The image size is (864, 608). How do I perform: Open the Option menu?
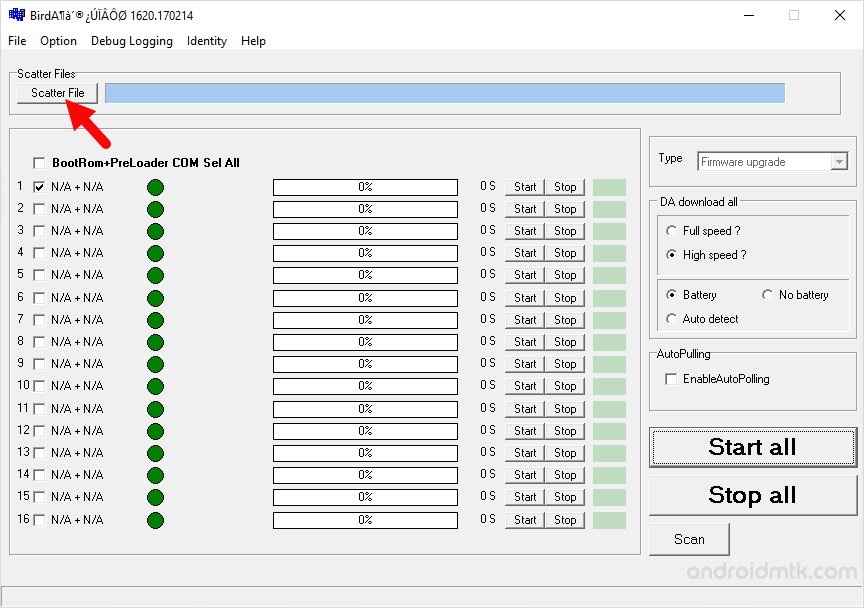[58, 41]
